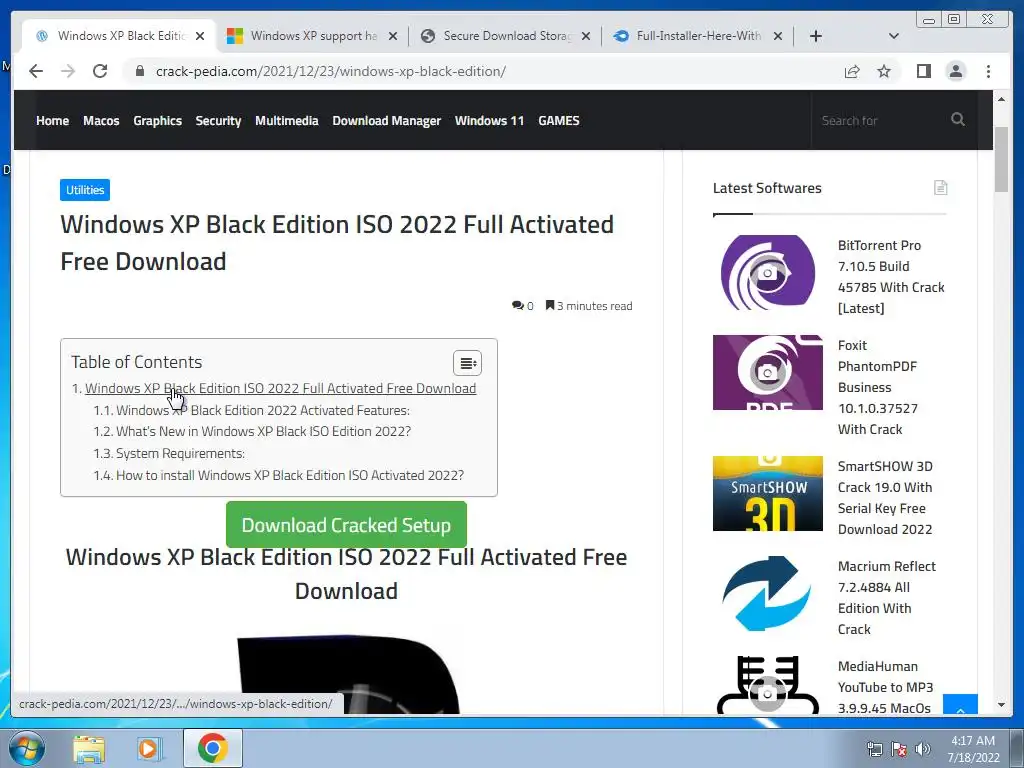This screenshot has width=1024, height=768.
Task: Open the Windows Start button
Action: (x=27, y=748)
